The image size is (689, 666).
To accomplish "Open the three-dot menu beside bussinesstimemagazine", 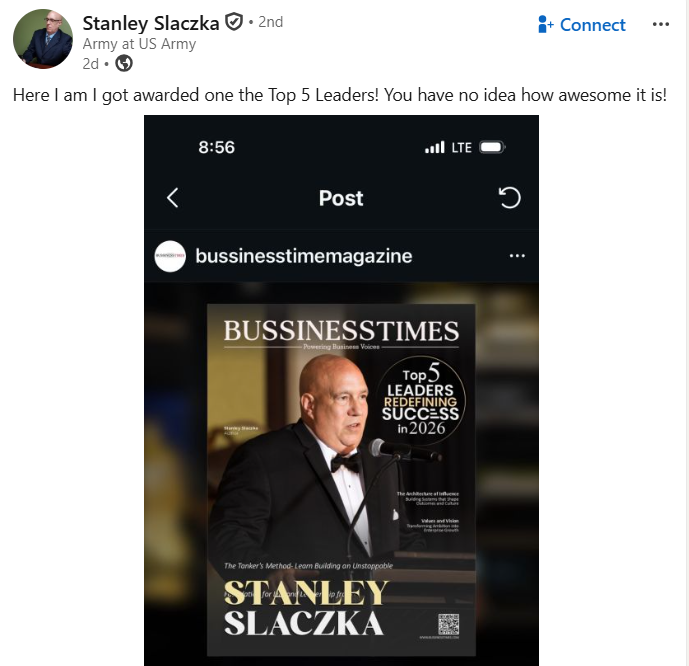I will [517, 256].
